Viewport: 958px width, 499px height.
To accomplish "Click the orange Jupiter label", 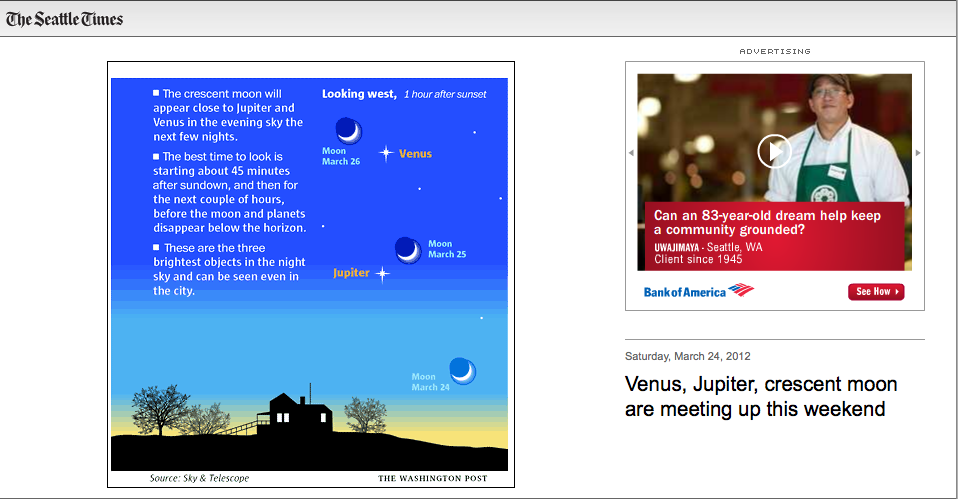I will click(x=351, y=273).
